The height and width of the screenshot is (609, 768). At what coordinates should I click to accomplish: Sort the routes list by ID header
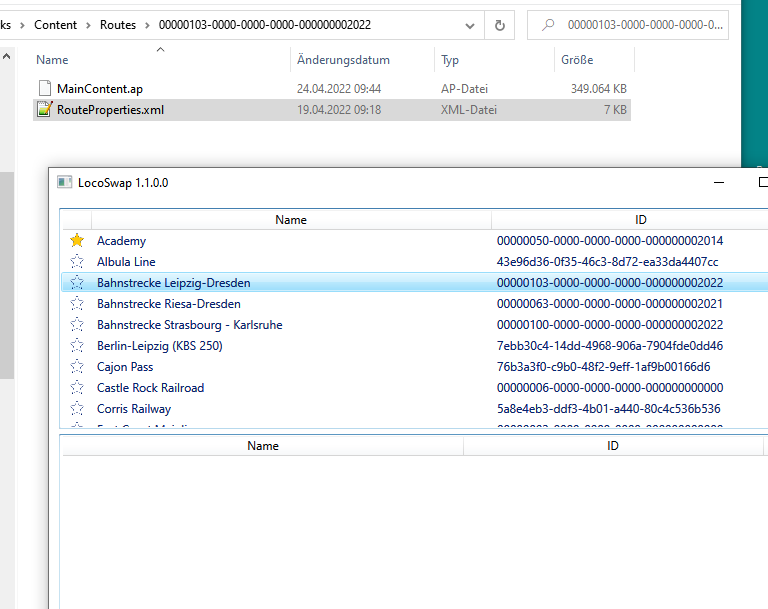pyautogui.click(x=640, y=219)
